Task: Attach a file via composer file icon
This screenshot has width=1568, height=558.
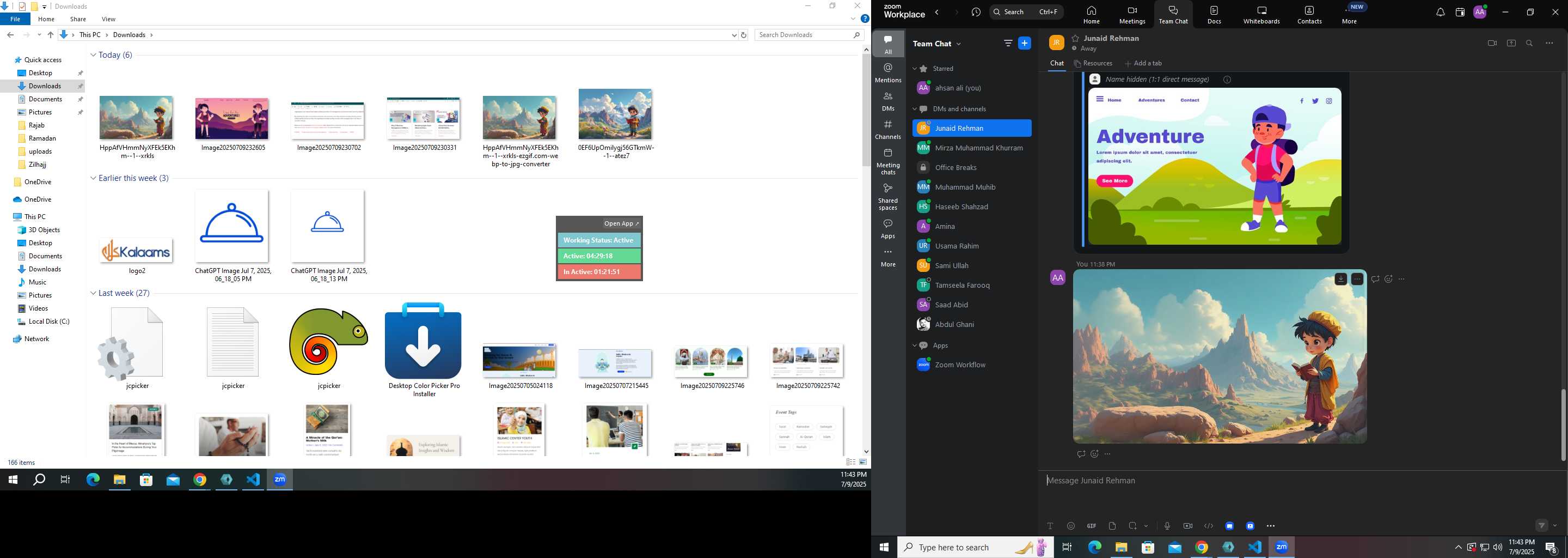Action: pyautogui.click(x=1112, y=526)
